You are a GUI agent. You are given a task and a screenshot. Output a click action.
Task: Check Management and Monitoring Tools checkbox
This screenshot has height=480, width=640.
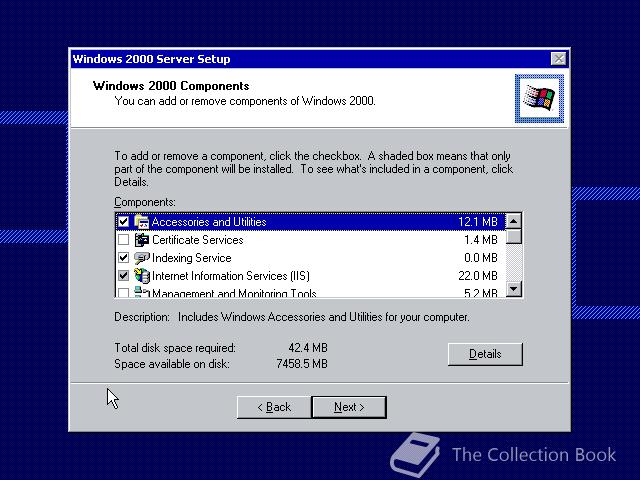click(x=123, y=292)
